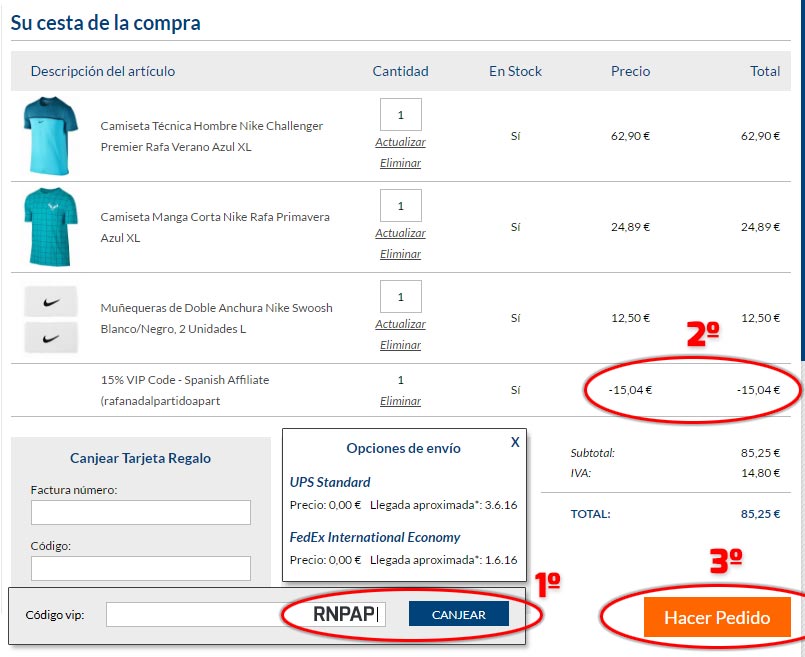The height and width of the screenshot is (657, 805).
Task: Click the 24,89 € value in the Precio column
Action: click(630, 226)
